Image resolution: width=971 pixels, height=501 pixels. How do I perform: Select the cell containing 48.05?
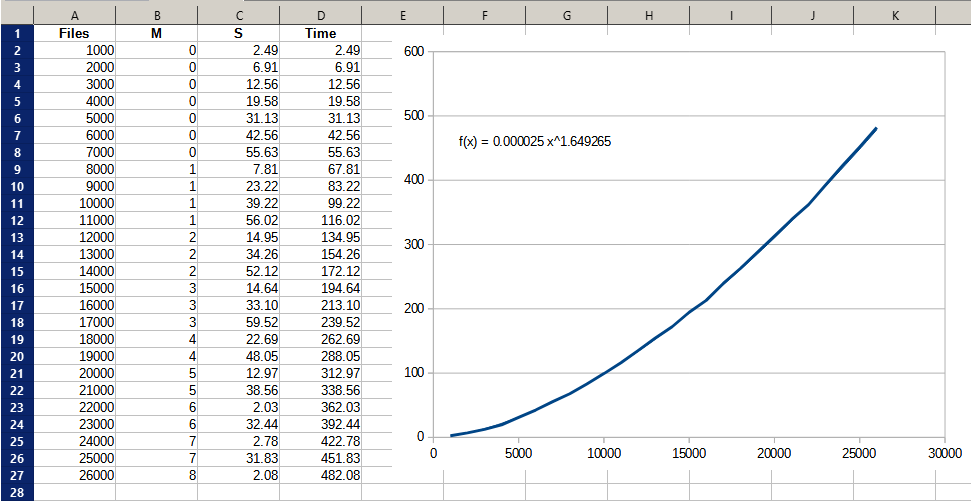click(238, 356)
